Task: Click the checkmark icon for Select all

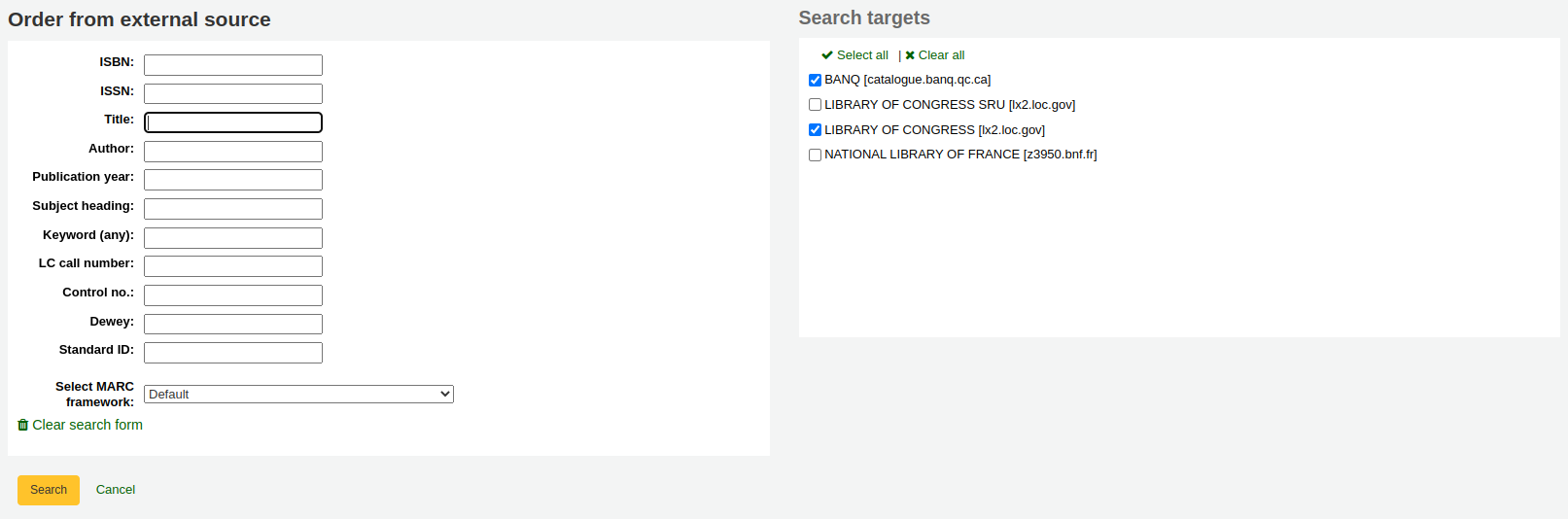Action: (827, 55)
